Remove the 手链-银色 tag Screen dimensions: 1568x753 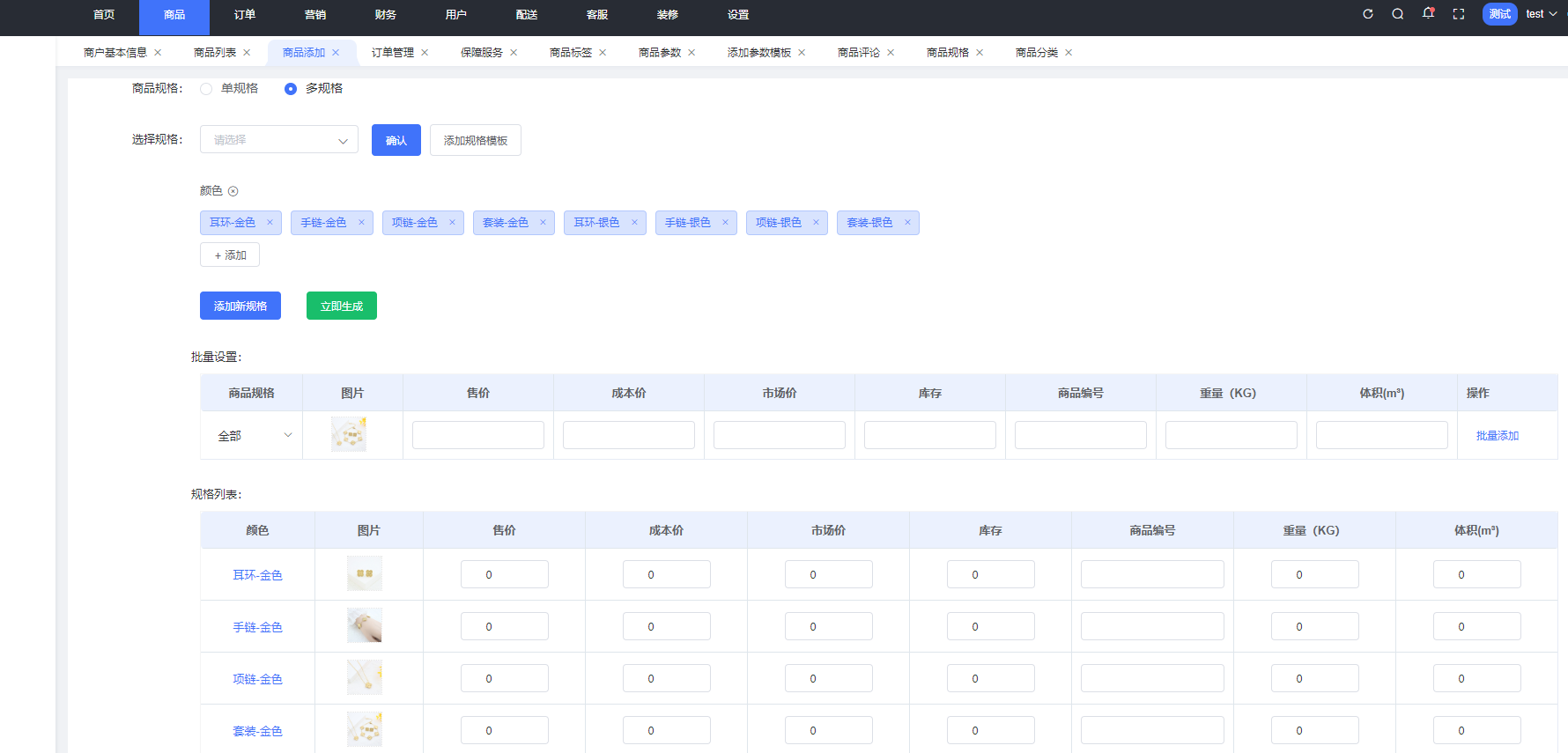725,223
